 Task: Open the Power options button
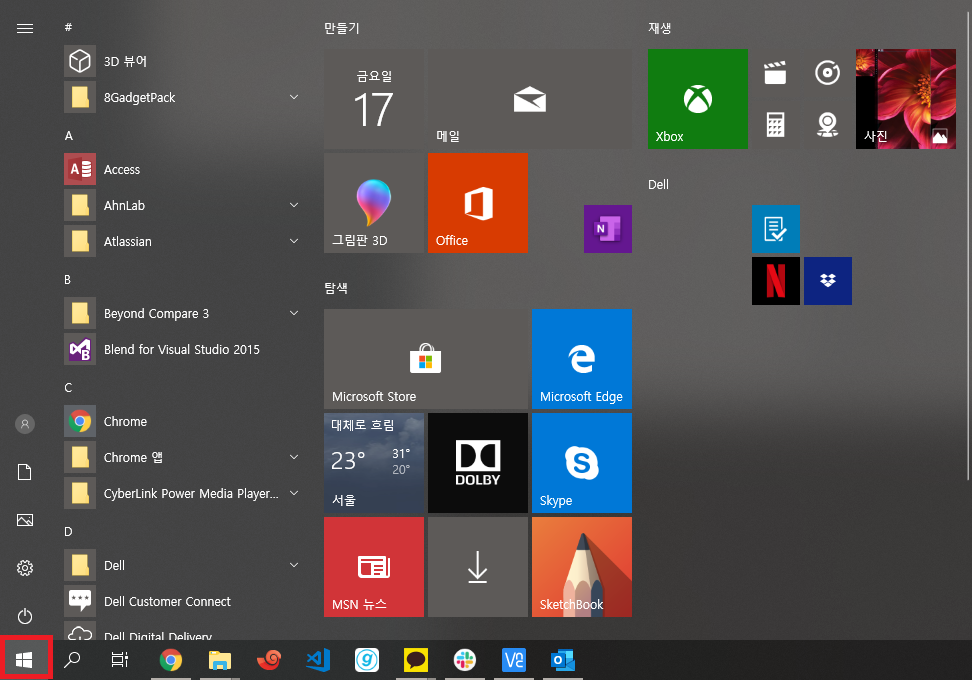click(25, 616)
